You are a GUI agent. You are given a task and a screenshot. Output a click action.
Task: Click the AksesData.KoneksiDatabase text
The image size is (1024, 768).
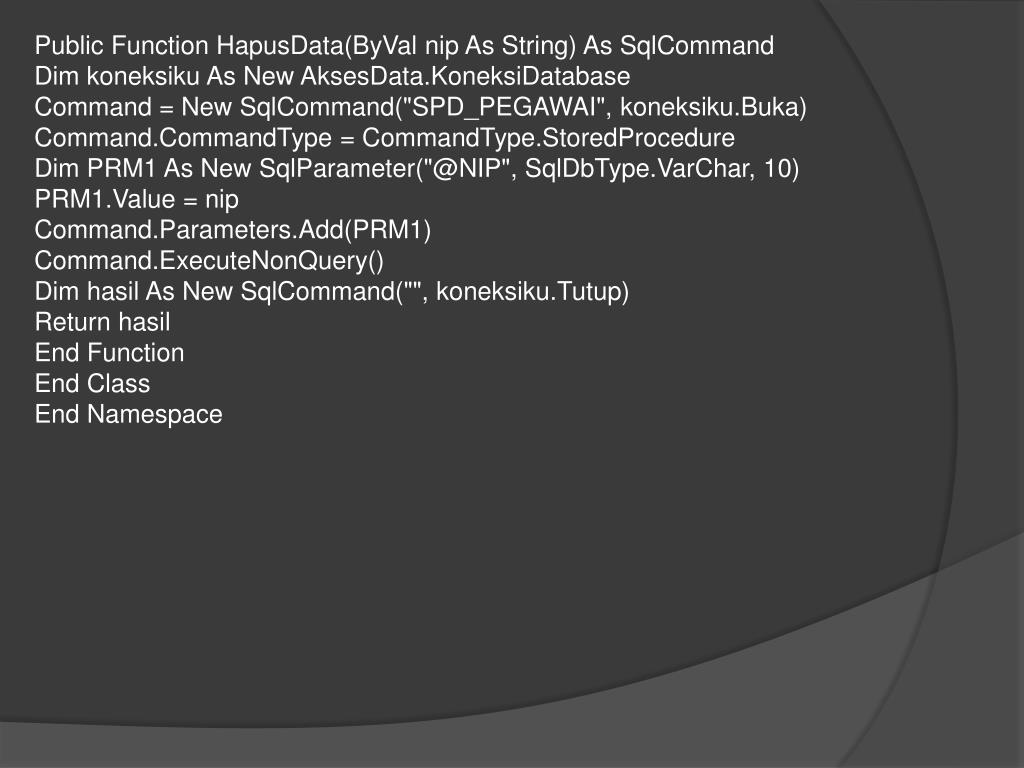click(465, 76)
